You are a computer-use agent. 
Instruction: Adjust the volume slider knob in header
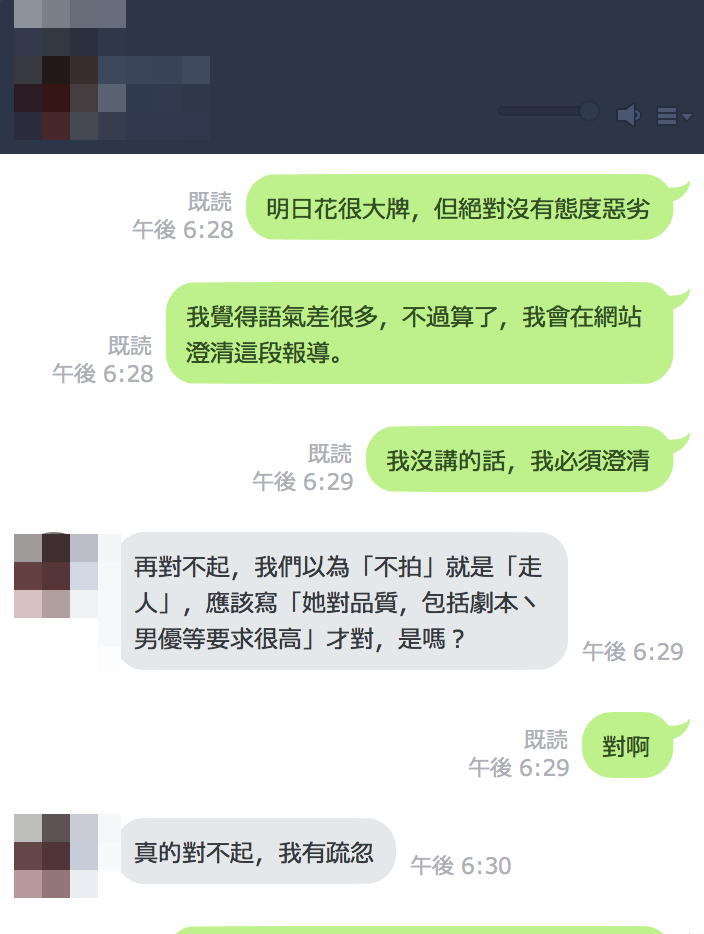[588, 111]
